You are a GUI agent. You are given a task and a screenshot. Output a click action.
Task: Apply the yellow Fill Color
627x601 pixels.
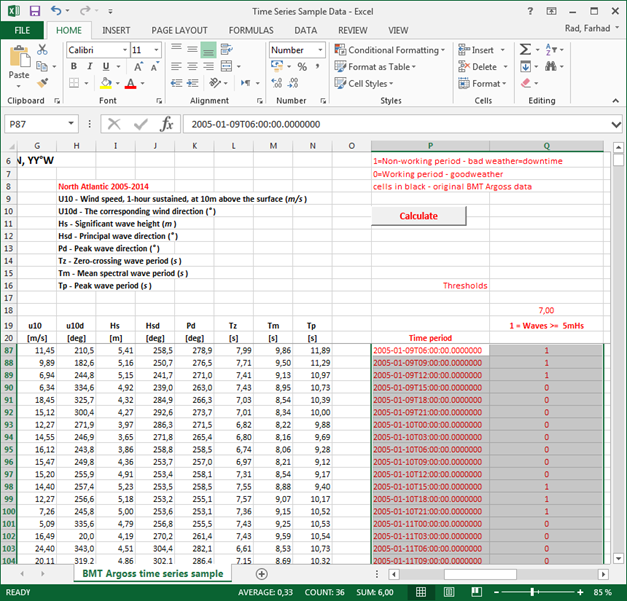(106, 83)
